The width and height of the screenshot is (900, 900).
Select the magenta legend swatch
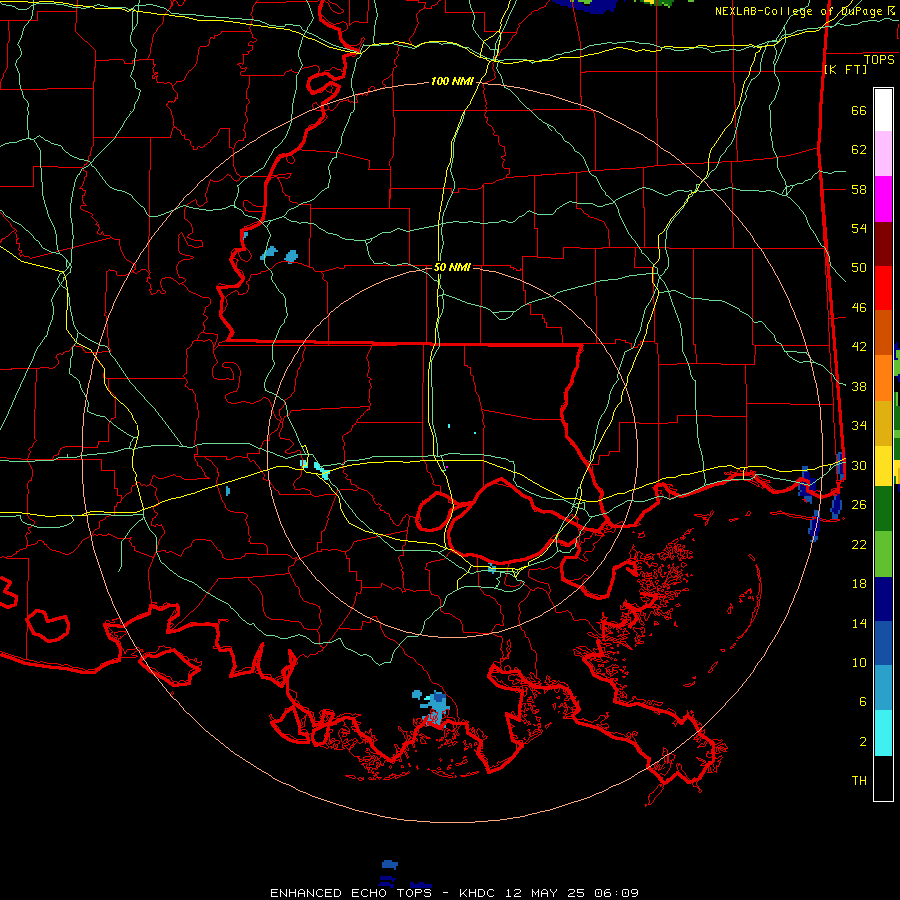(x=883, y=199)
